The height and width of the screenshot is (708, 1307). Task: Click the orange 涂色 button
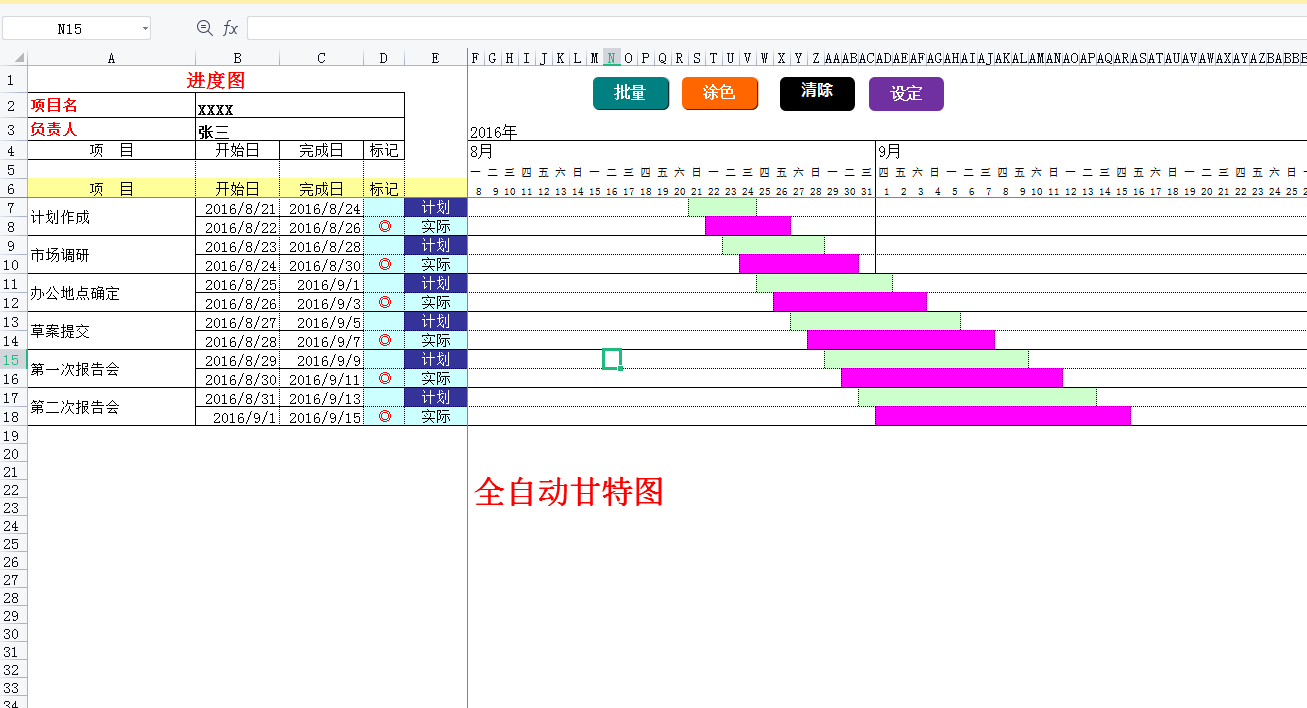(x=720, y=93)
